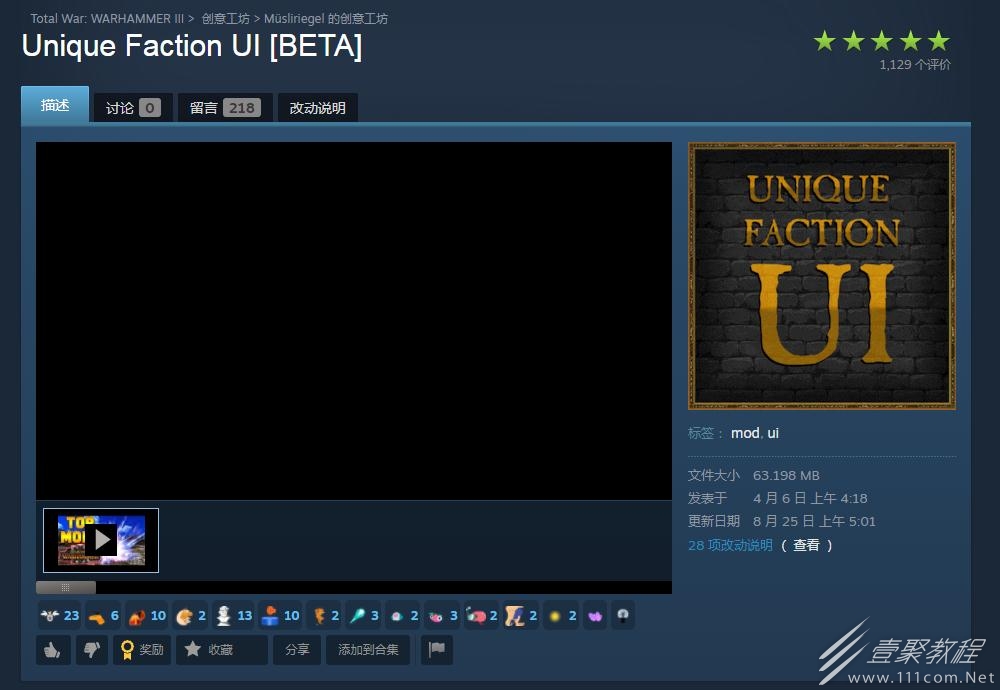Switch to the 讨论 discussions tab
The width and height of the screenshot is (1000, 690).
pos(133,108)
